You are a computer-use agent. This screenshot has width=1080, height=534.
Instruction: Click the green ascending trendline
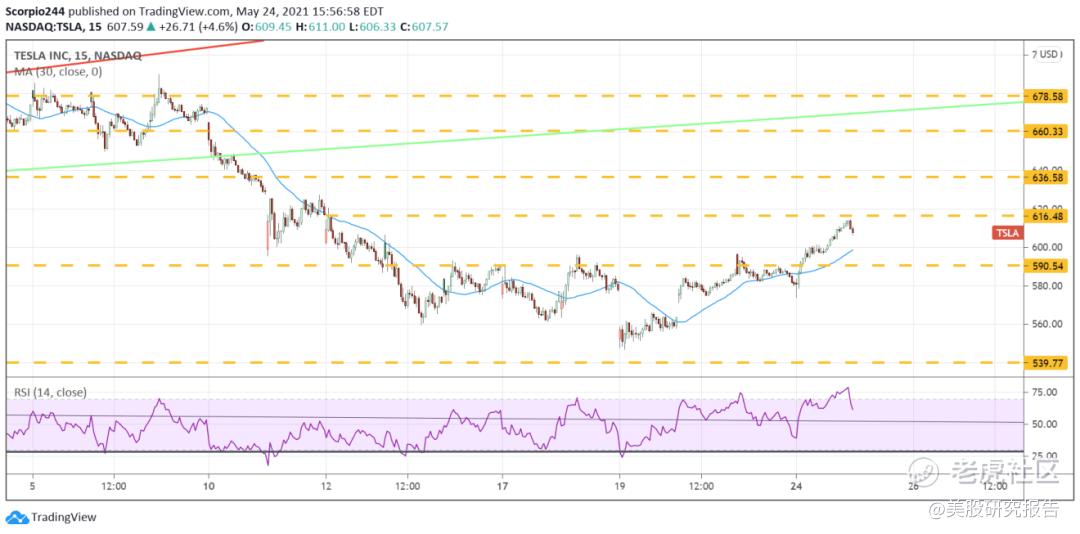513,136
